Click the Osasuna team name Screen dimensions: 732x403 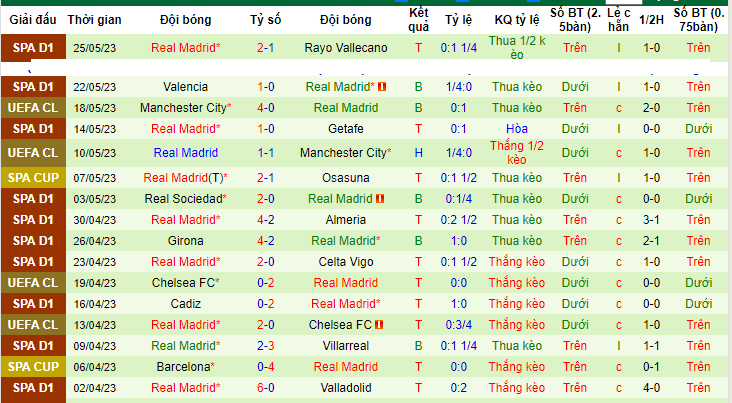click(346, 178)
